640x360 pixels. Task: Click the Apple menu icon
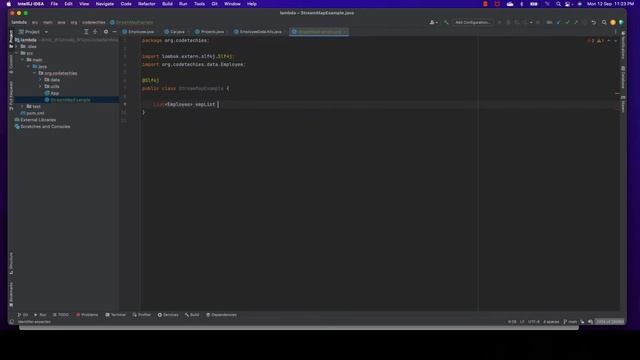(9, 4)
